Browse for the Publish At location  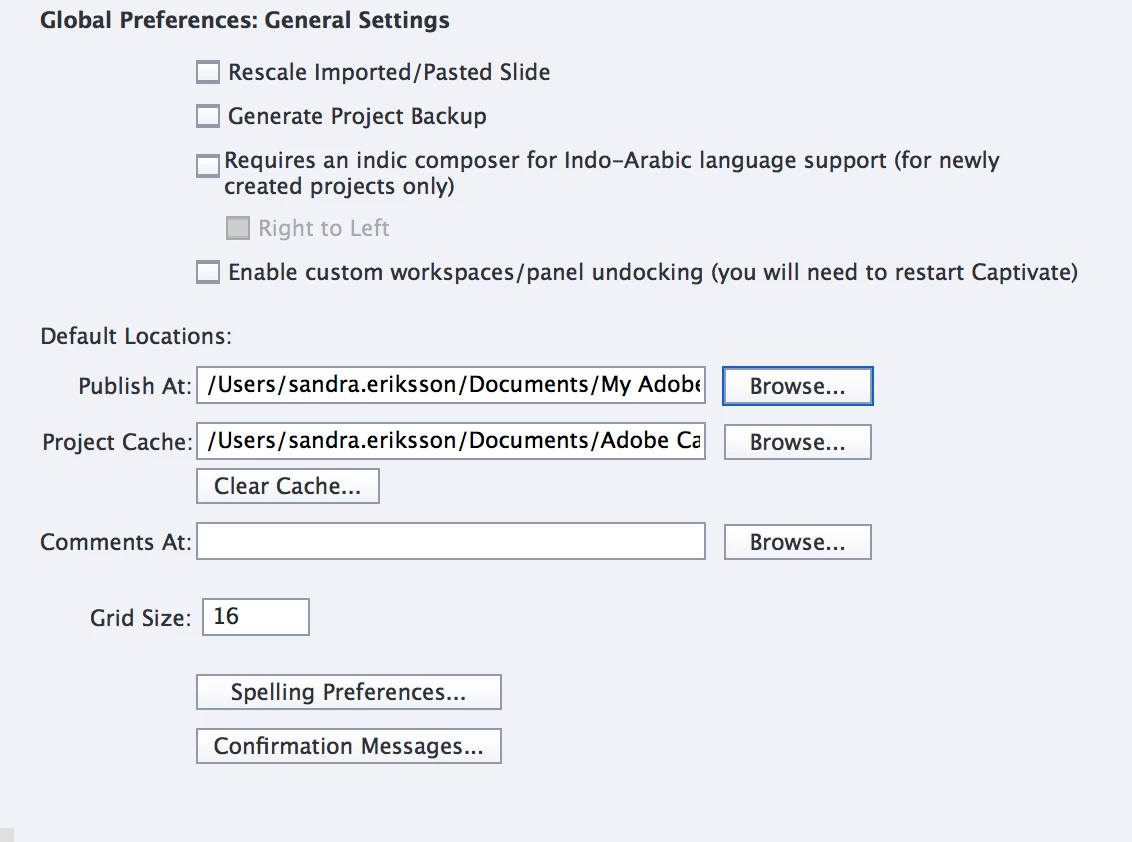[x=797, y=386]
